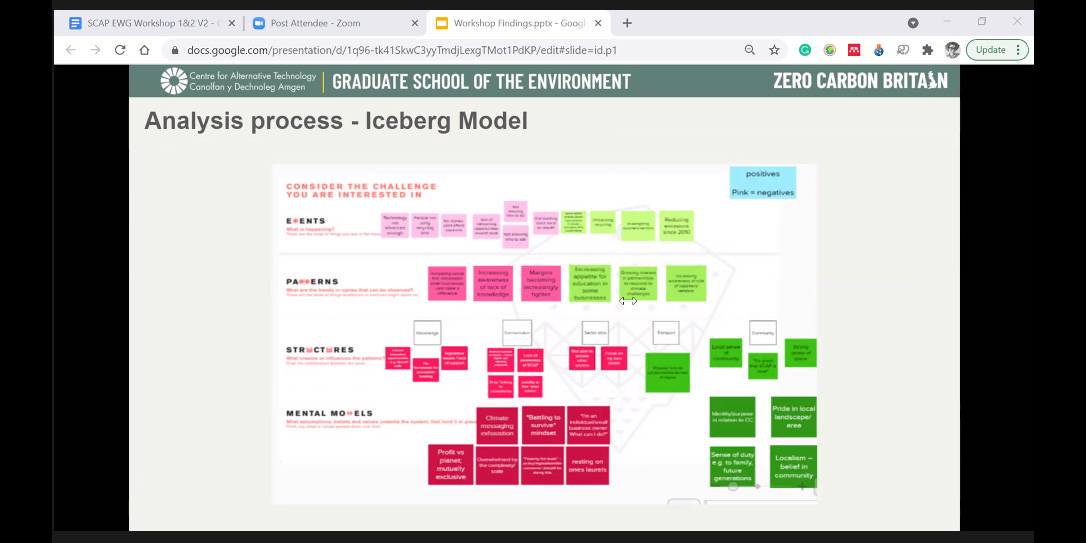1086x543 pixels.
Task: Click the browser forward arrow
Action: click(95, 50)
